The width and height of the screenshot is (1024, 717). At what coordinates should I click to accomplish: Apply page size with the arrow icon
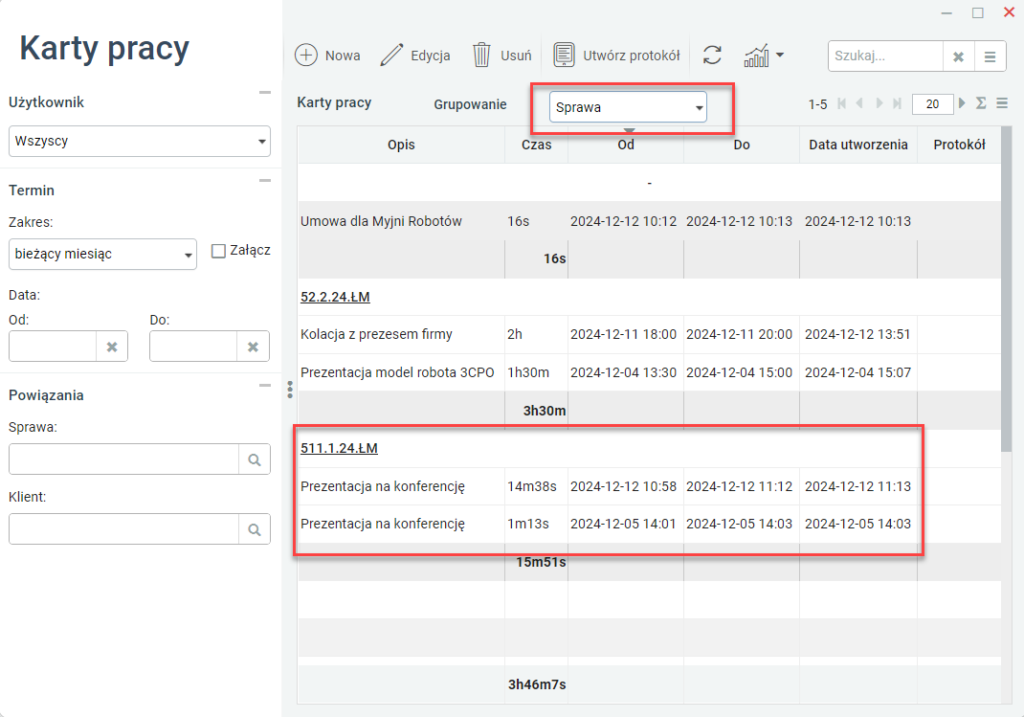coord(962,103)
